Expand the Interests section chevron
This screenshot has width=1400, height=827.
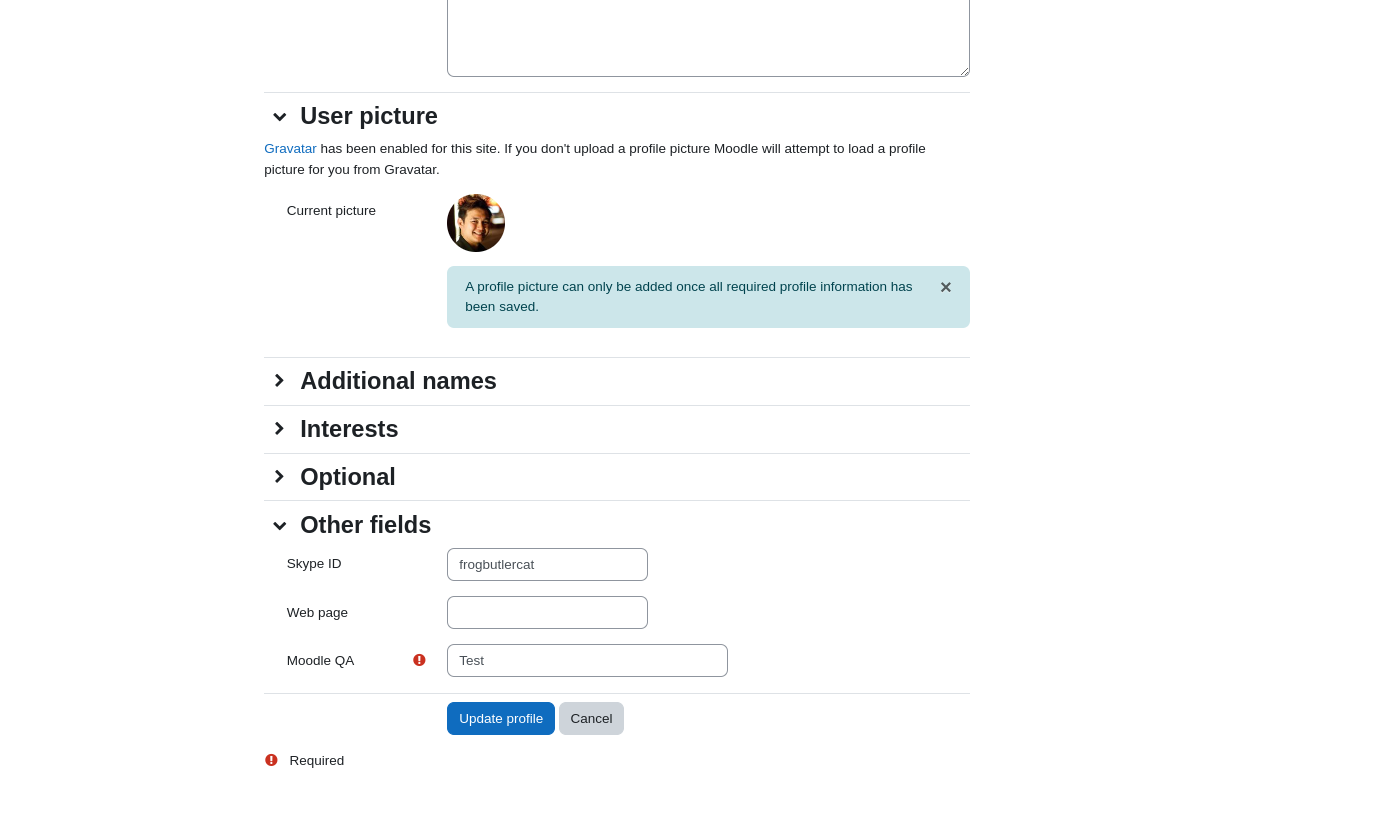(280, 429)
